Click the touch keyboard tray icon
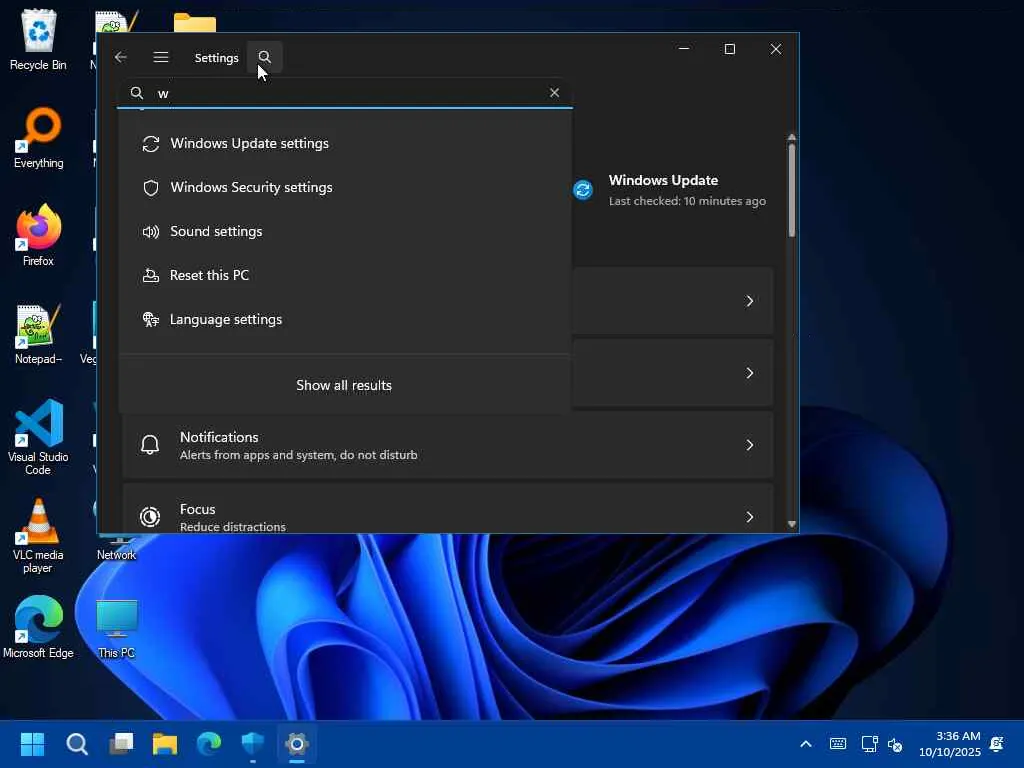 [838, 744]
